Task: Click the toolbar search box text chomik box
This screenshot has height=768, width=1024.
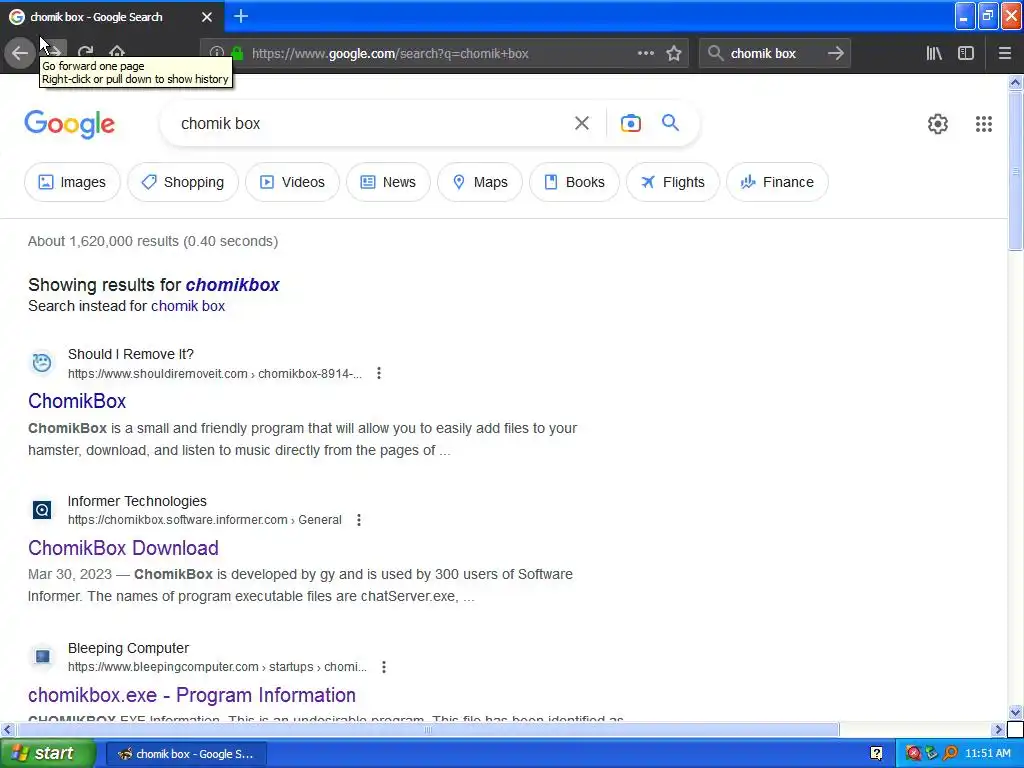Action: 763,54
